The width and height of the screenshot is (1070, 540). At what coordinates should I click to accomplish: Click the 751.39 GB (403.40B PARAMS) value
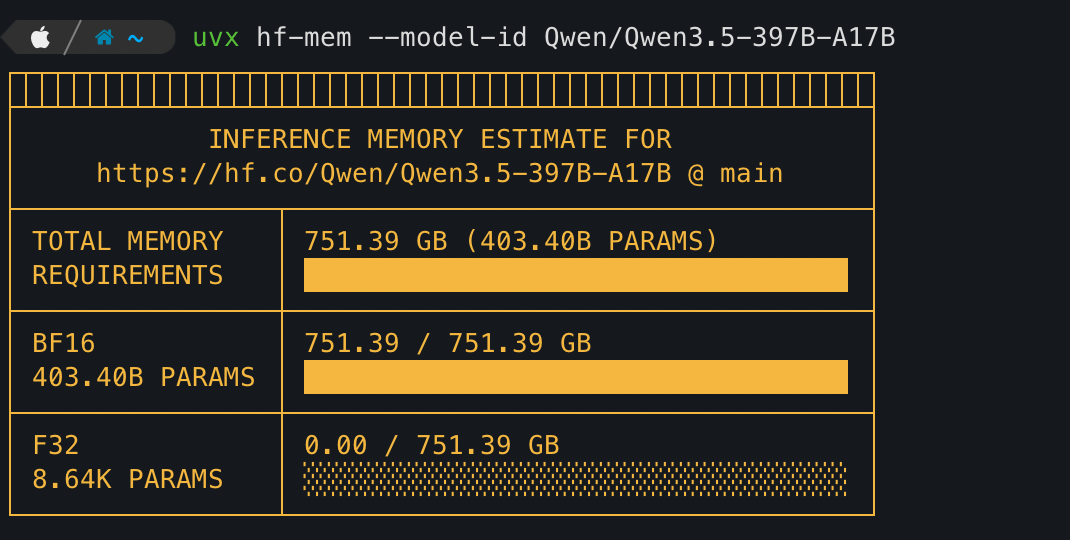click(x=511, y=241)
